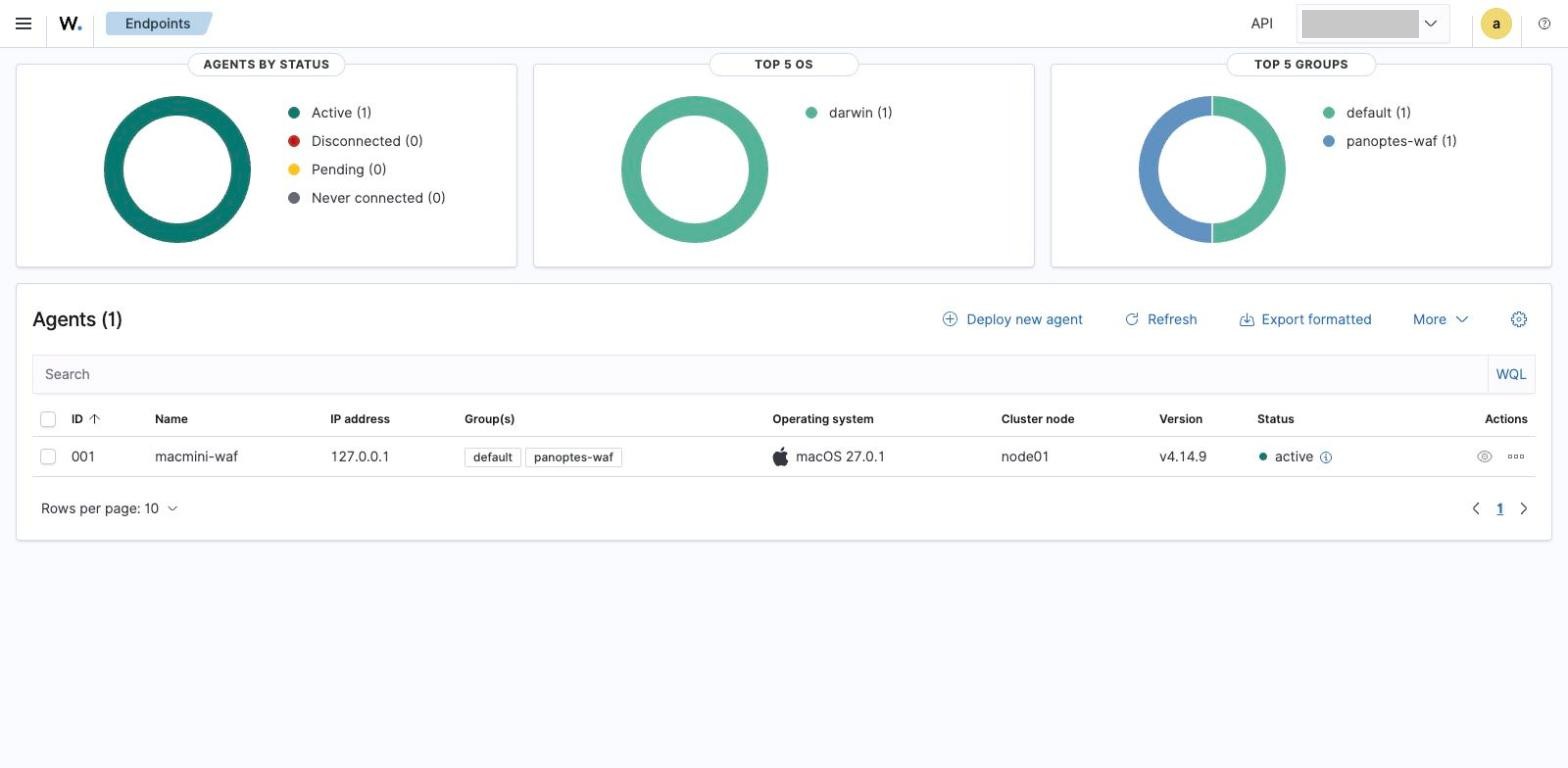Tick the checkbox for agent 001
Image resolution: width=1568 pixels, height=768 pixels.
click(x=48, y=457)
